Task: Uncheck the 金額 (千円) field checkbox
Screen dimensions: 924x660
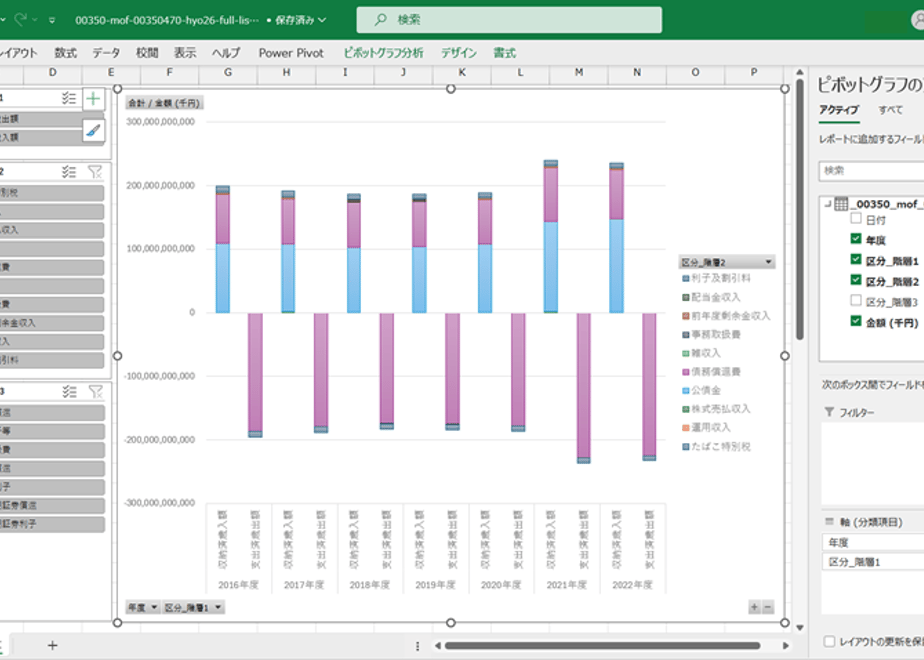Action: tap(856, 321)
